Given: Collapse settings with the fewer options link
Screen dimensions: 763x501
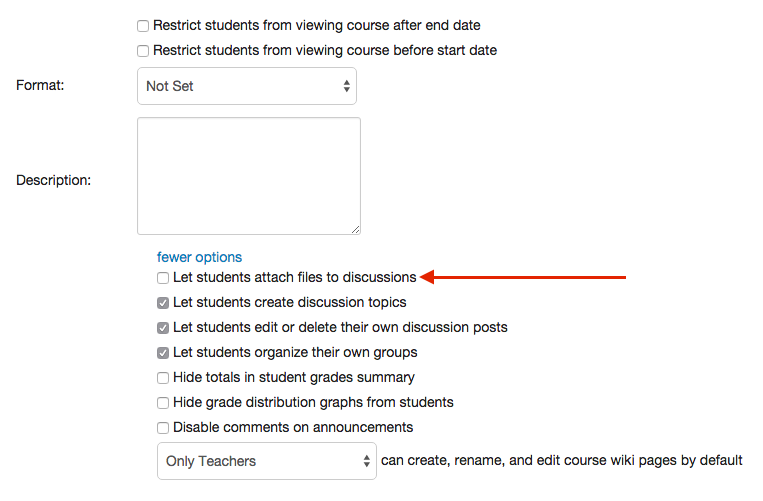Looking at the screenshot, I should pos(199,257).
